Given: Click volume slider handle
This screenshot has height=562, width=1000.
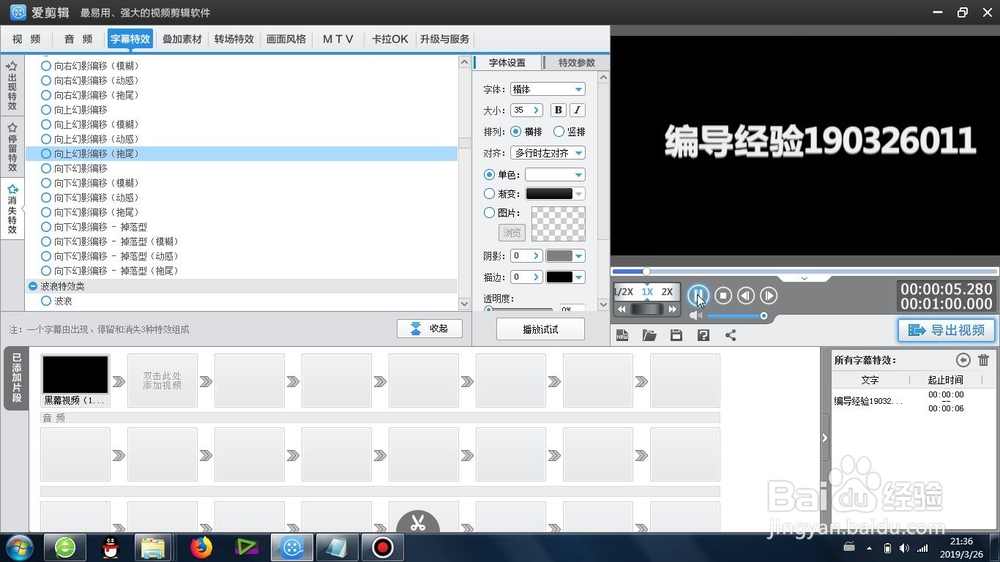Looking at the screenshot, I should pos(763,316).
